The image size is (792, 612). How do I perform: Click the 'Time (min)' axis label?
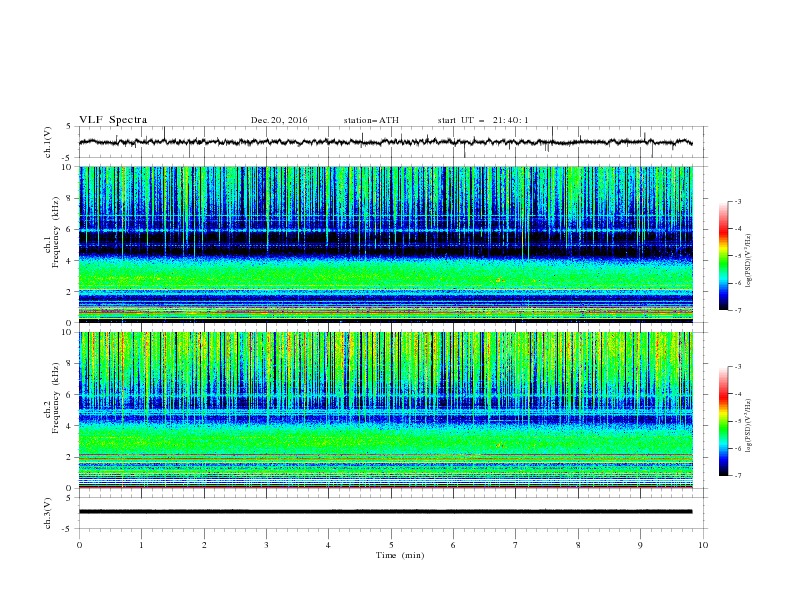click(x=400, y=555)
